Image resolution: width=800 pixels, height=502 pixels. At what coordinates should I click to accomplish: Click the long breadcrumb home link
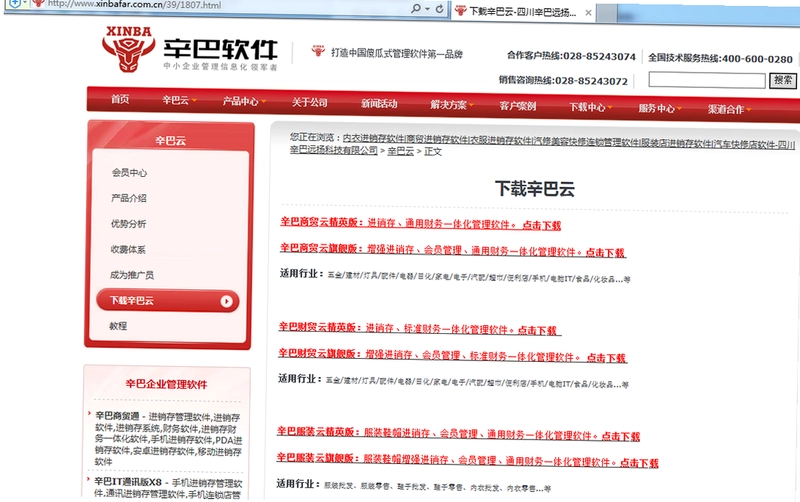click(x=542, y=144)
